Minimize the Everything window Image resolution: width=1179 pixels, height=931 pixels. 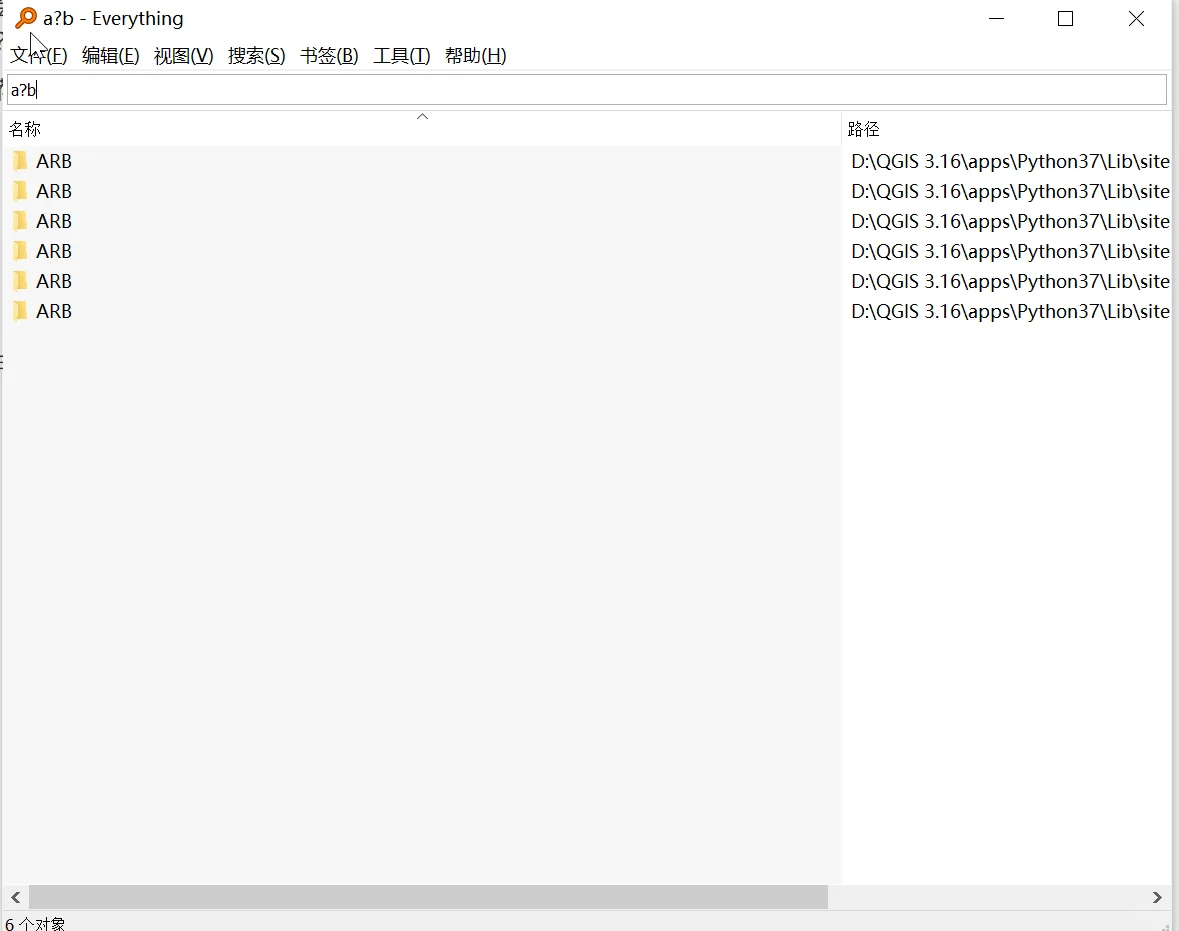pos(996,19)
